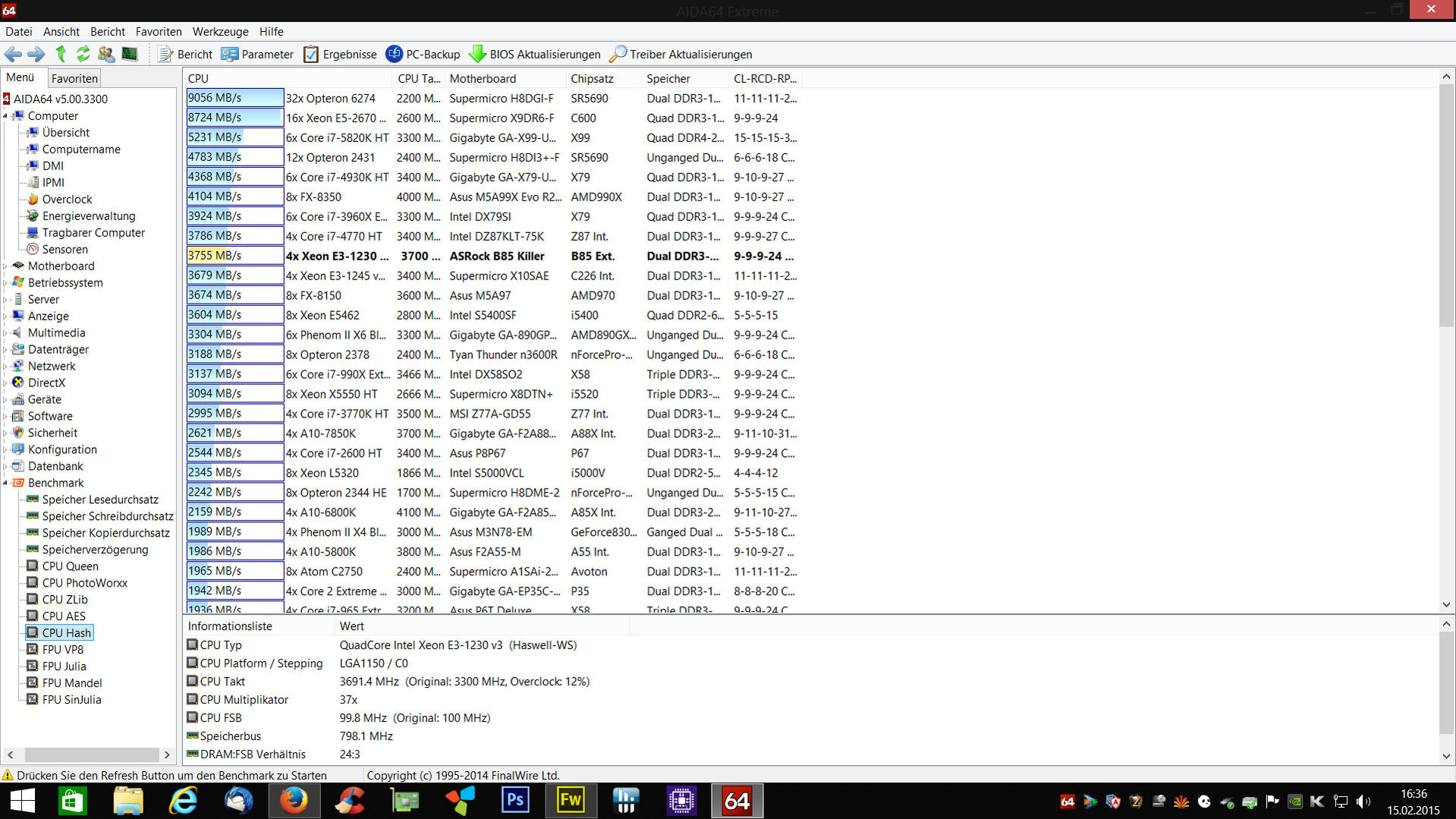This screenshot has width=1456, height=819.
Task: Open the Werkzeuge menu
Action: pos(221,31)
